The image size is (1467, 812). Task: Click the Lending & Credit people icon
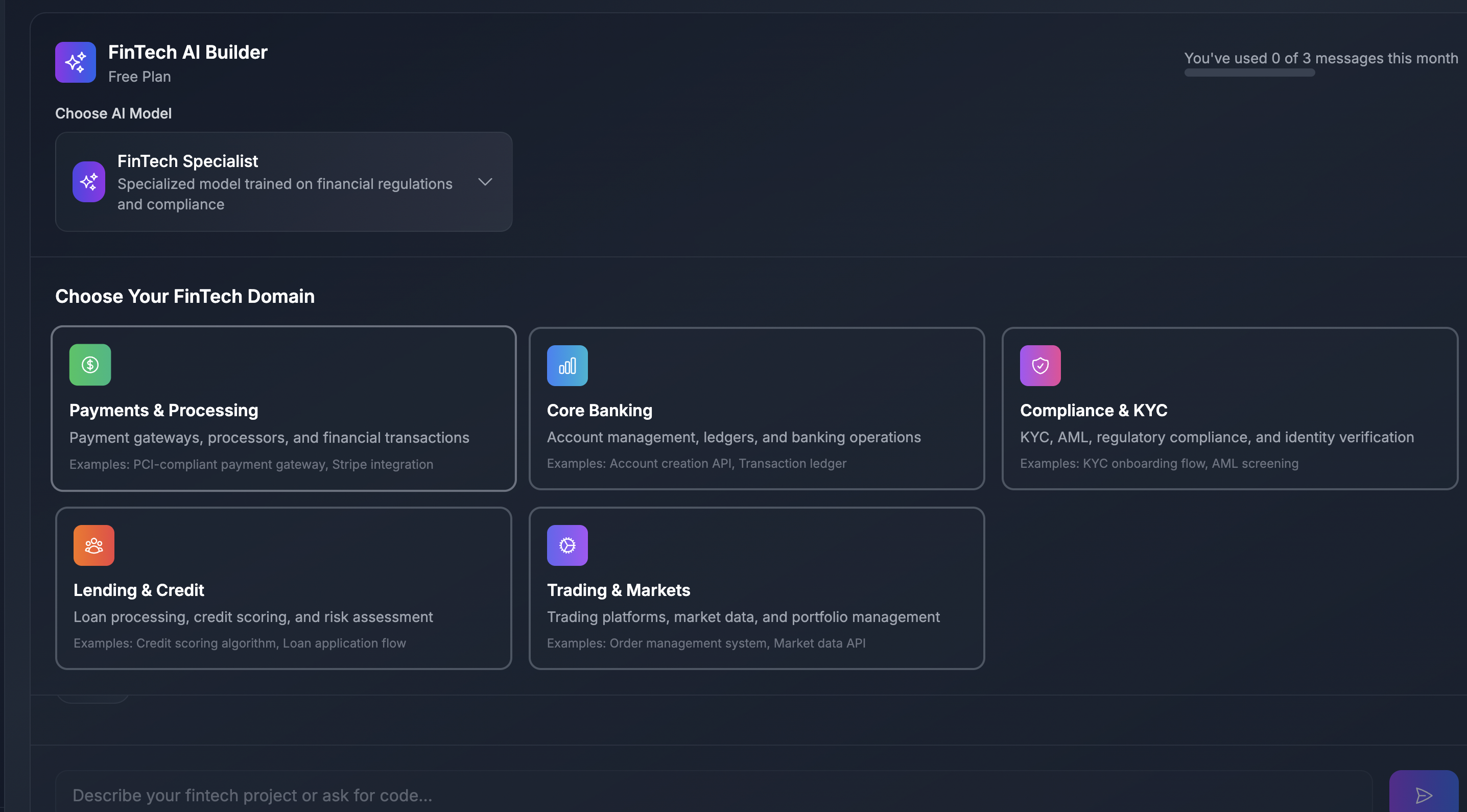(93, 545)
